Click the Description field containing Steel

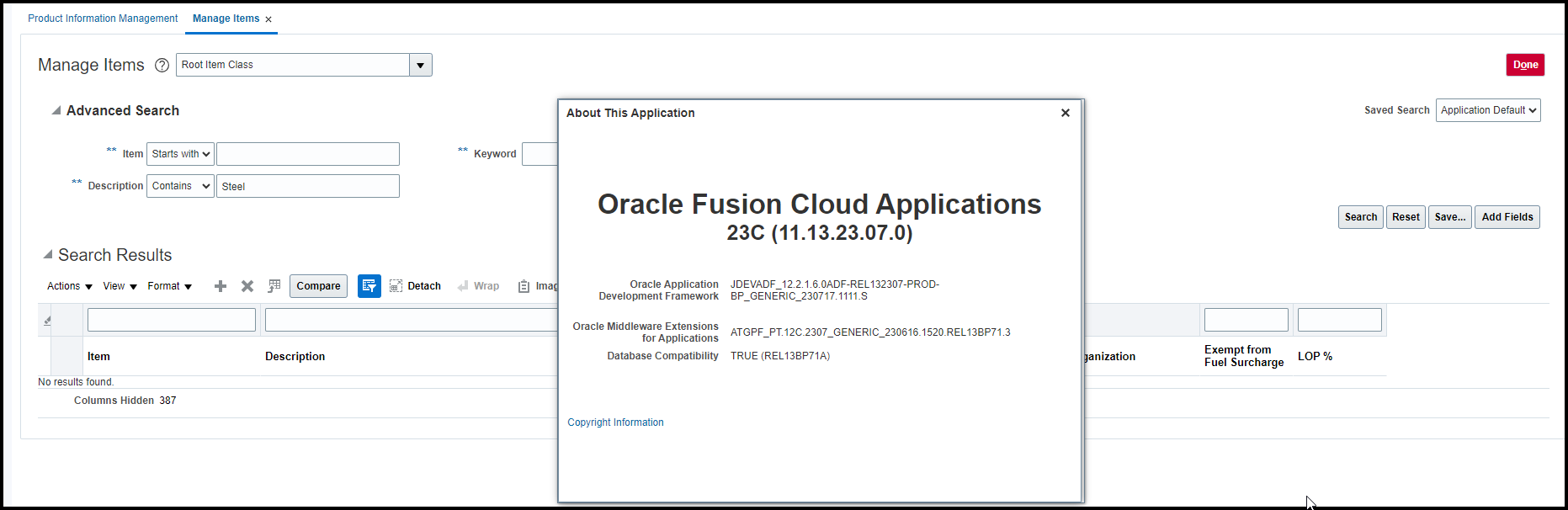tap(308, 186)
